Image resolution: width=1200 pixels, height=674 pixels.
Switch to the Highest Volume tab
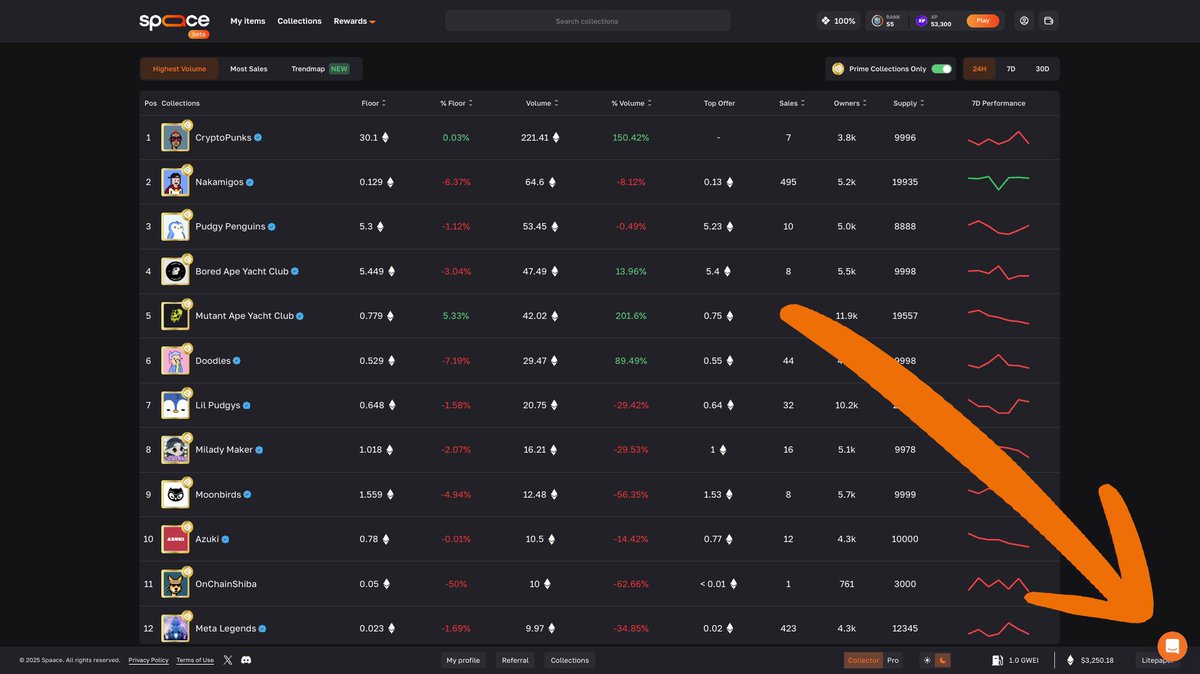180,69
